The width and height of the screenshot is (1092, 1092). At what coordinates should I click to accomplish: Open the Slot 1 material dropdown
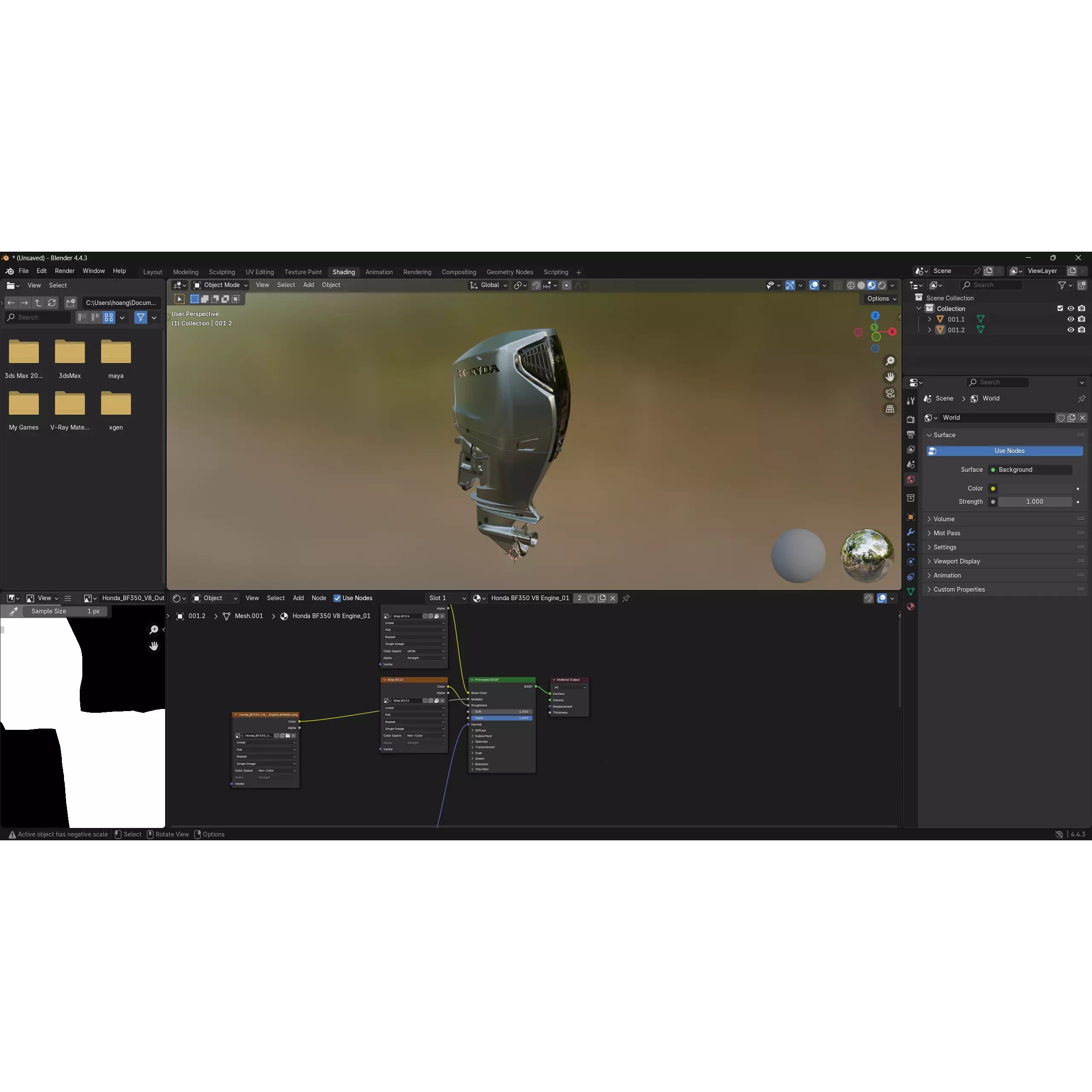click(x=447, y=598)
